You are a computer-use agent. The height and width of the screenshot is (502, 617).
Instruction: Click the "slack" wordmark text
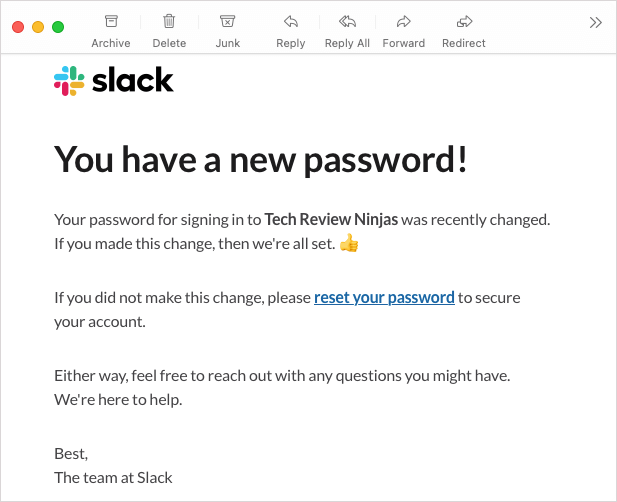click(x=133, y=81)
